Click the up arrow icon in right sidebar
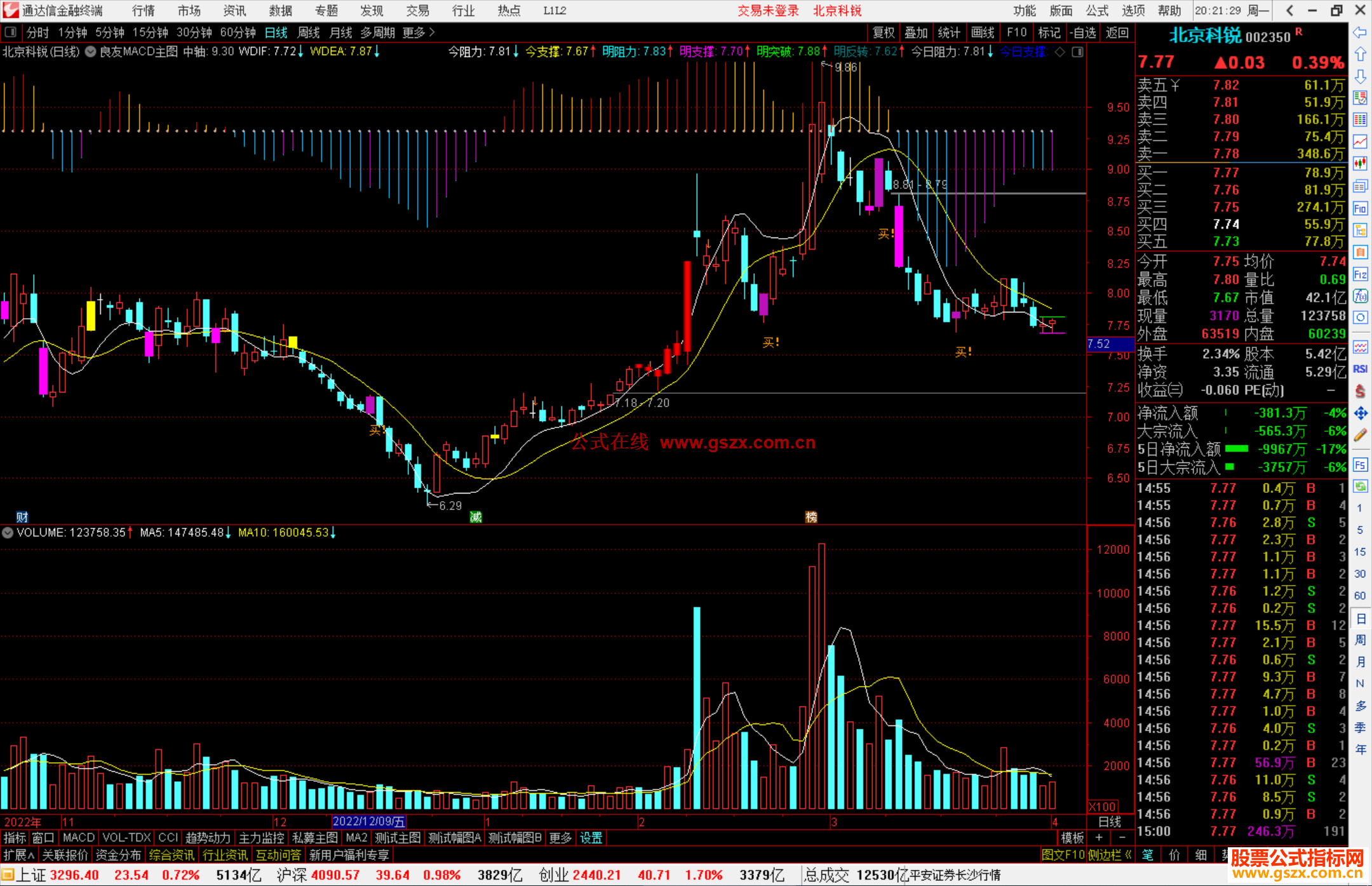Screen dimensions: 1372x886 1360,55
